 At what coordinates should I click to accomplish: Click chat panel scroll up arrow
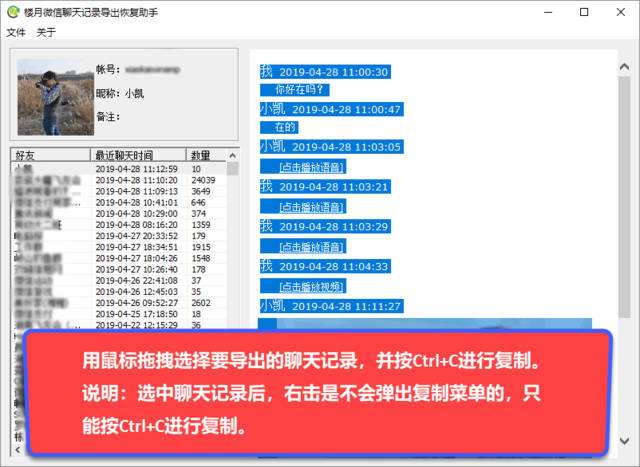click(x=624, y=67)
